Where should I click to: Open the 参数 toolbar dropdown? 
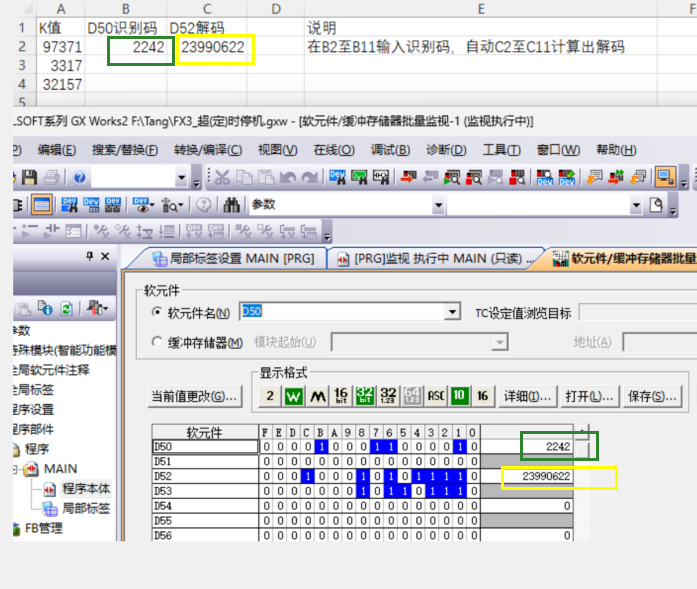[636, 205]
